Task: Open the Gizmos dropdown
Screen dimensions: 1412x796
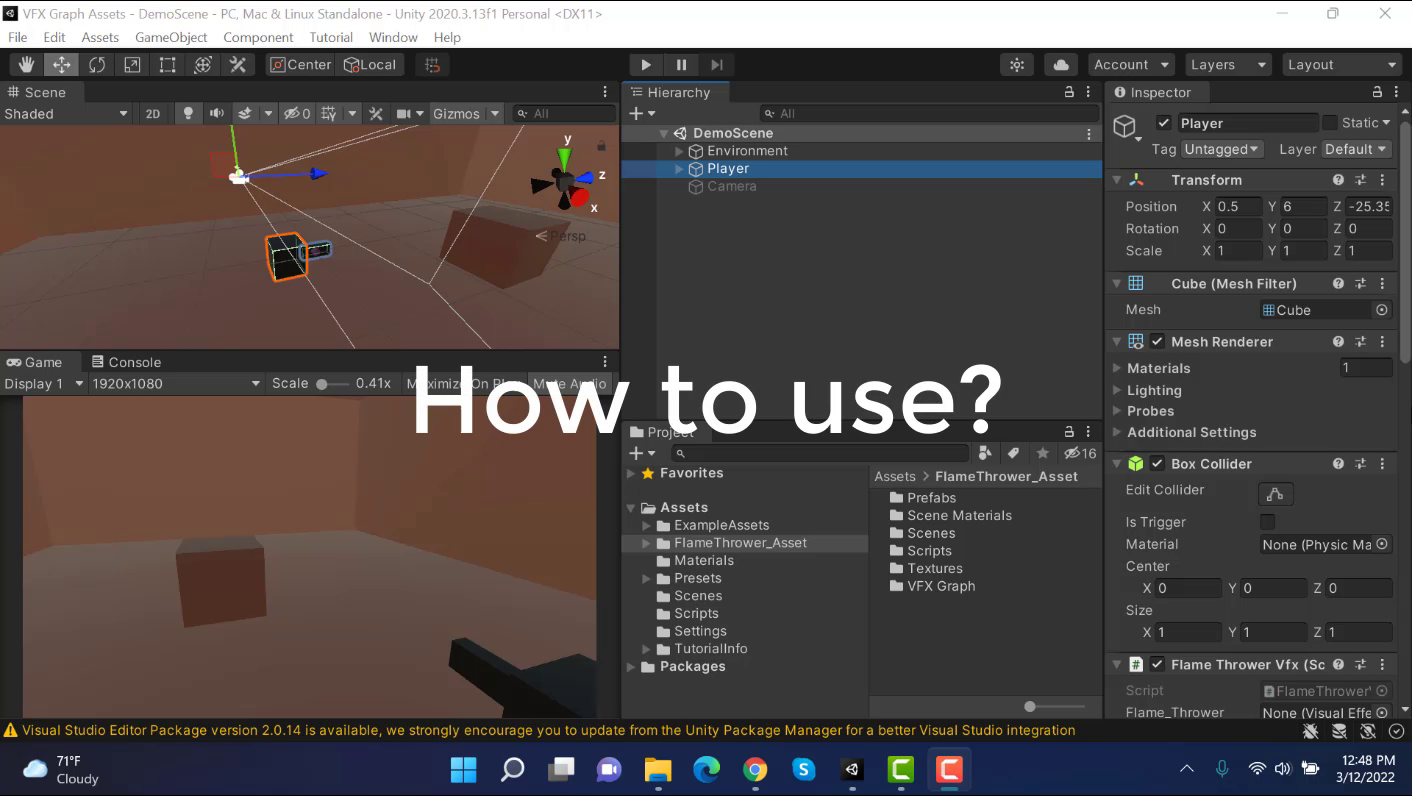Action: click(466, 114)
